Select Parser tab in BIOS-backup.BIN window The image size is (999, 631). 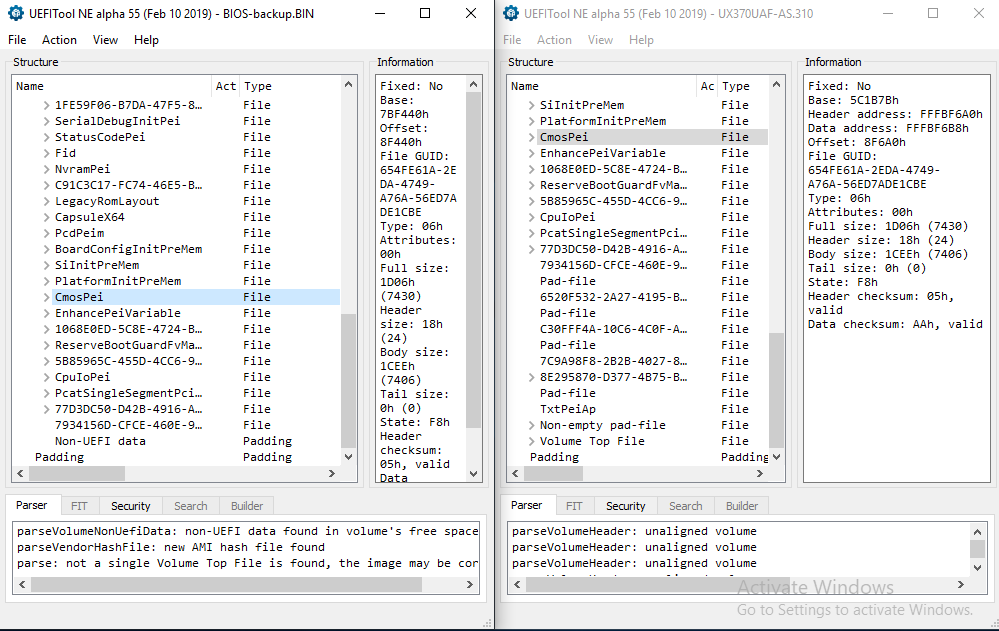pyautogui.click(x=32, y=505)
